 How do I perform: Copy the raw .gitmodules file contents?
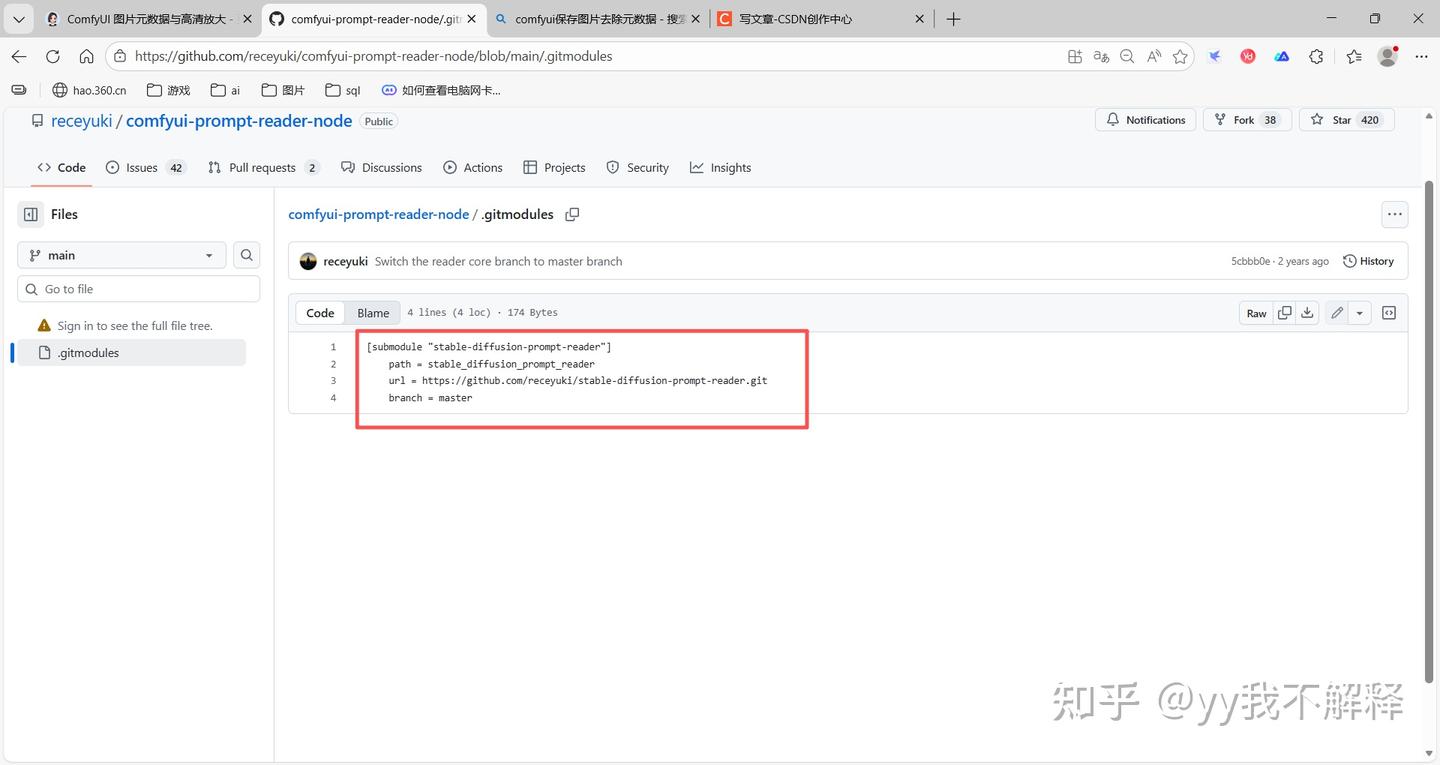pyautogui.click(x=1285, y=312)
